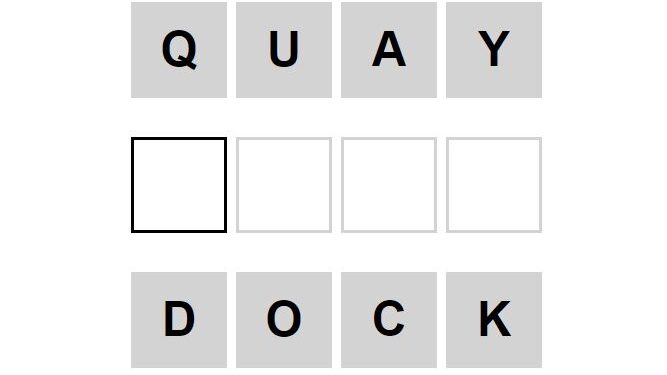Viewport: 667px width, 375px height.
Task: Select the first letter of the word DOCK
Action: 179,320
